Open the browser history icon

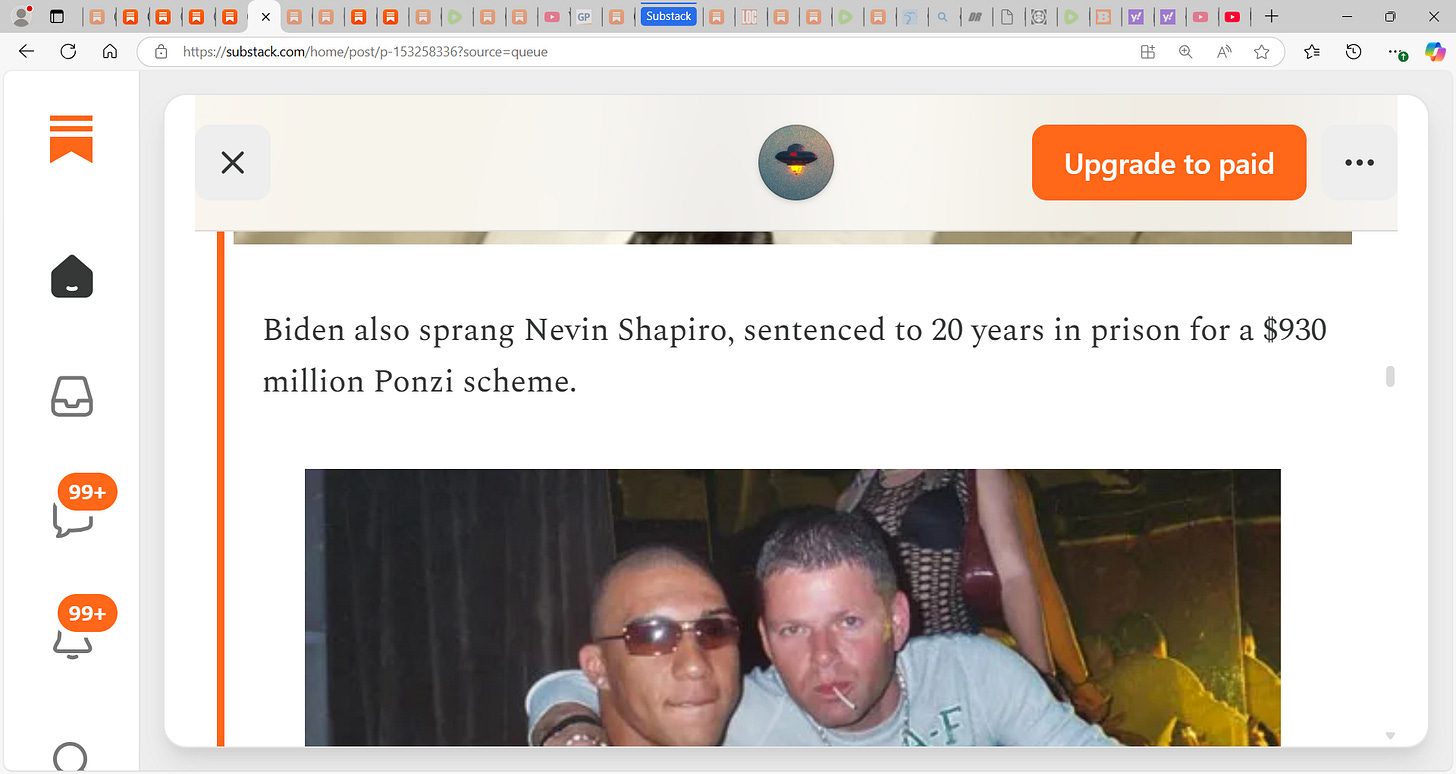tap(1353, 52)
